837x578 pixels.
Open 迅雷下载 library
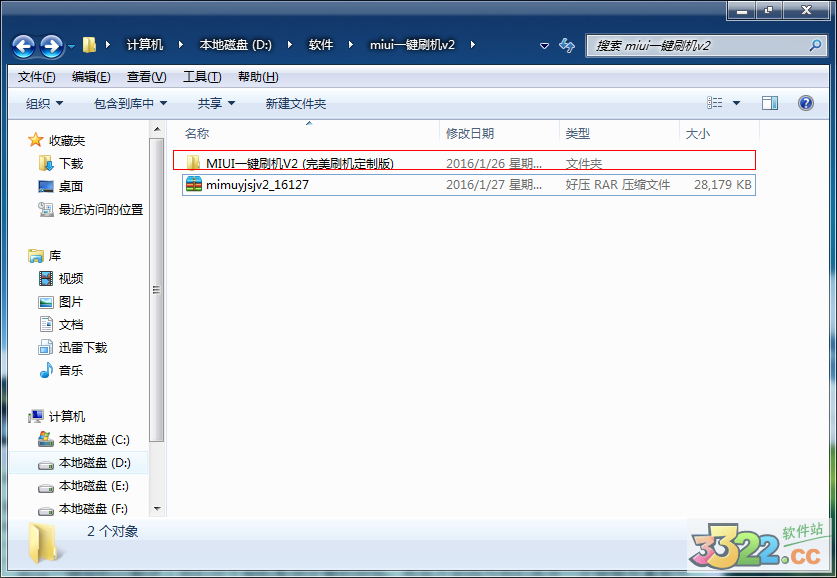click(x=83, y=347)
